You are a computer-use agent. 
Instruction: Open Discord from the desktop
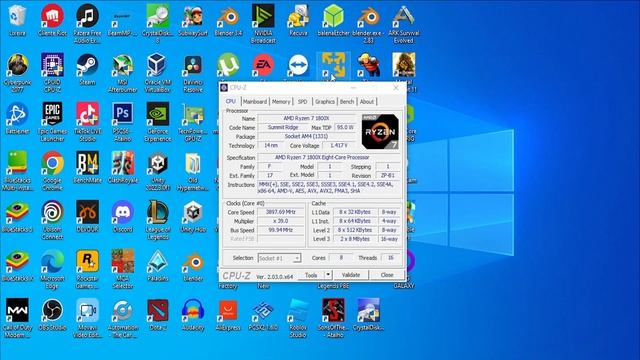pyautogui.click(x=122, y=216)
